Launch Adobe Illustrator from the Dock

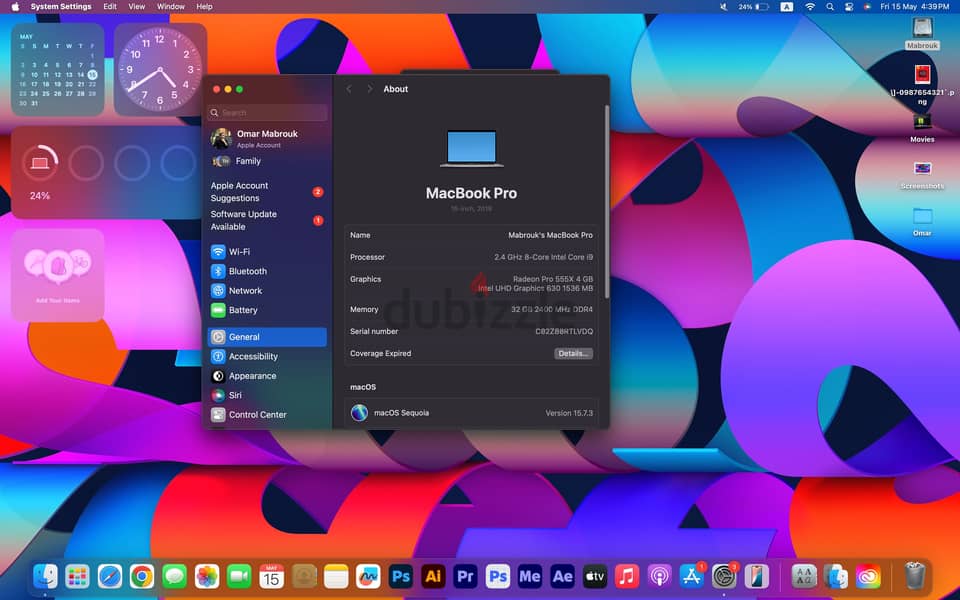433,576
